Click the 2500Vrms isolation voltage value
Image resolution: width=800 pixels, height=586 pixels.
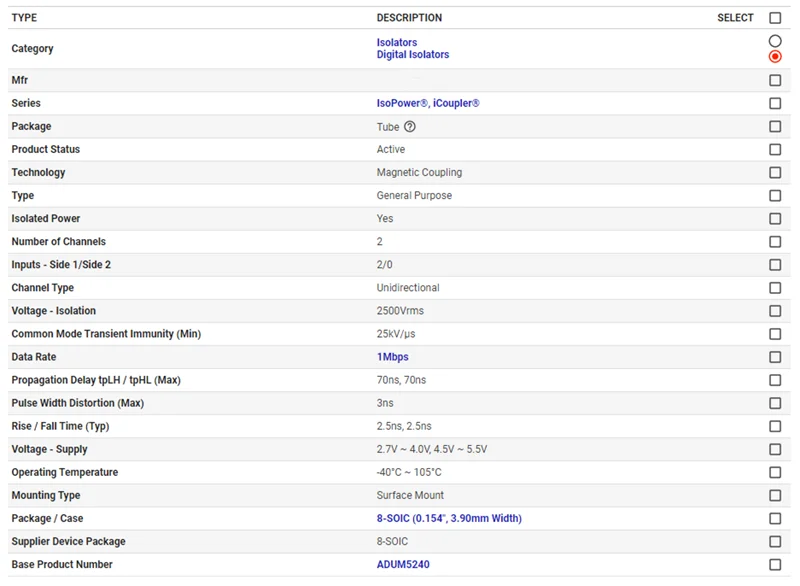tap(400, 311)
